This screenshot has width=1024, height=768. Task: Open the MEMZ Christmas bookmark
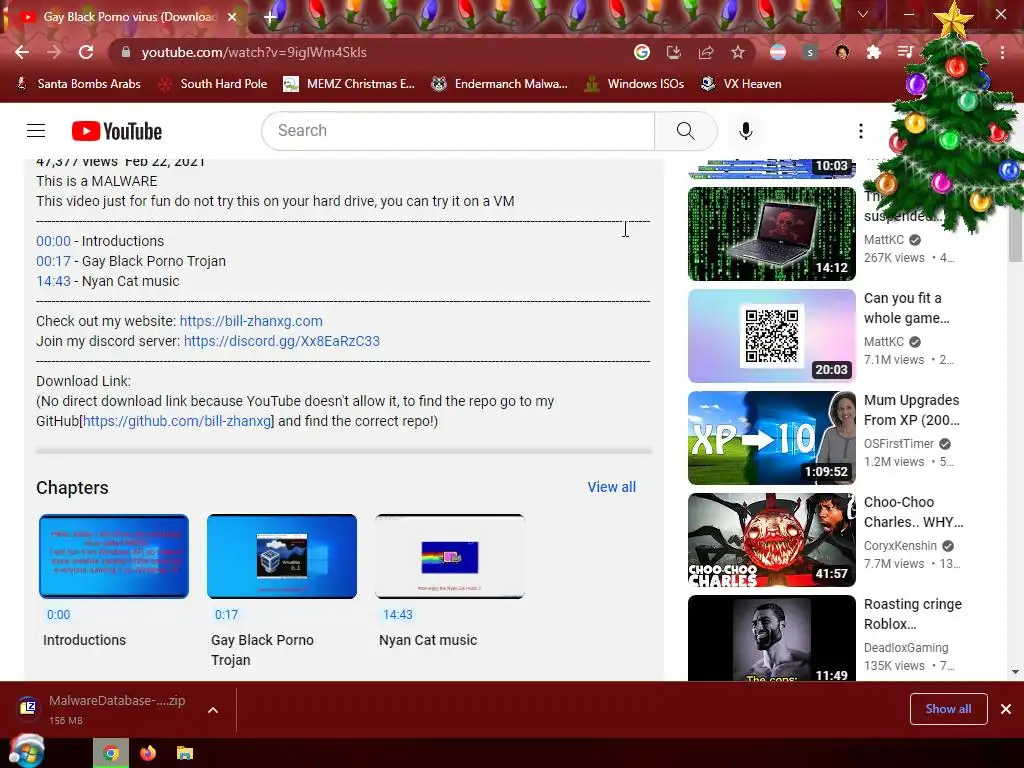(x=350, y=84)
